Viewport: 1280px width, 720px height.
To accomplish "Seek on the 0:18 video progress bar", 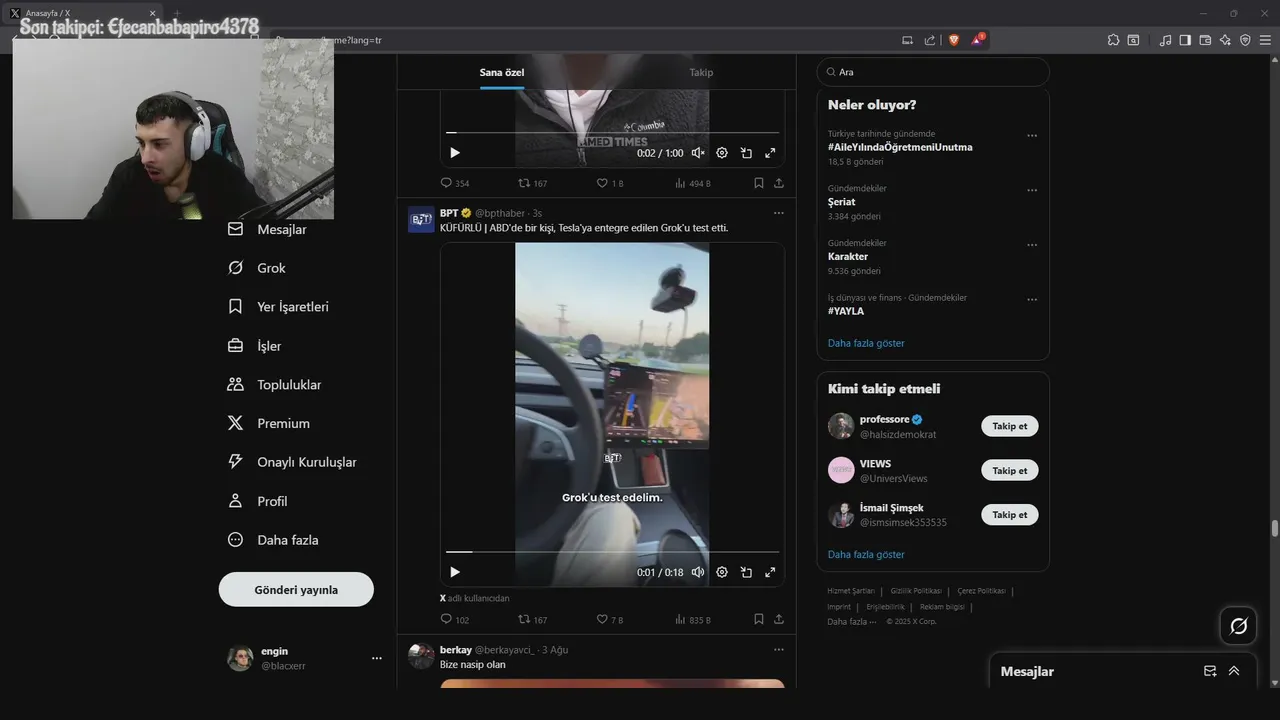I will click(x=612, y=551).
